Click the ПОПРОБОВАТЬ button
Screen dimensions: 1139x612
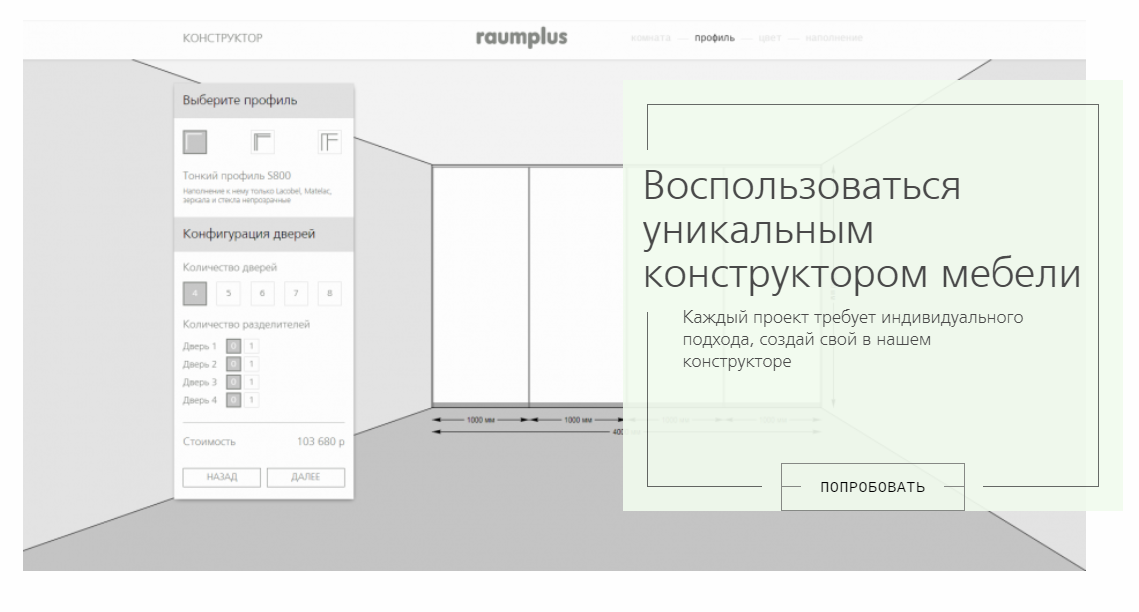click(872, 487)
